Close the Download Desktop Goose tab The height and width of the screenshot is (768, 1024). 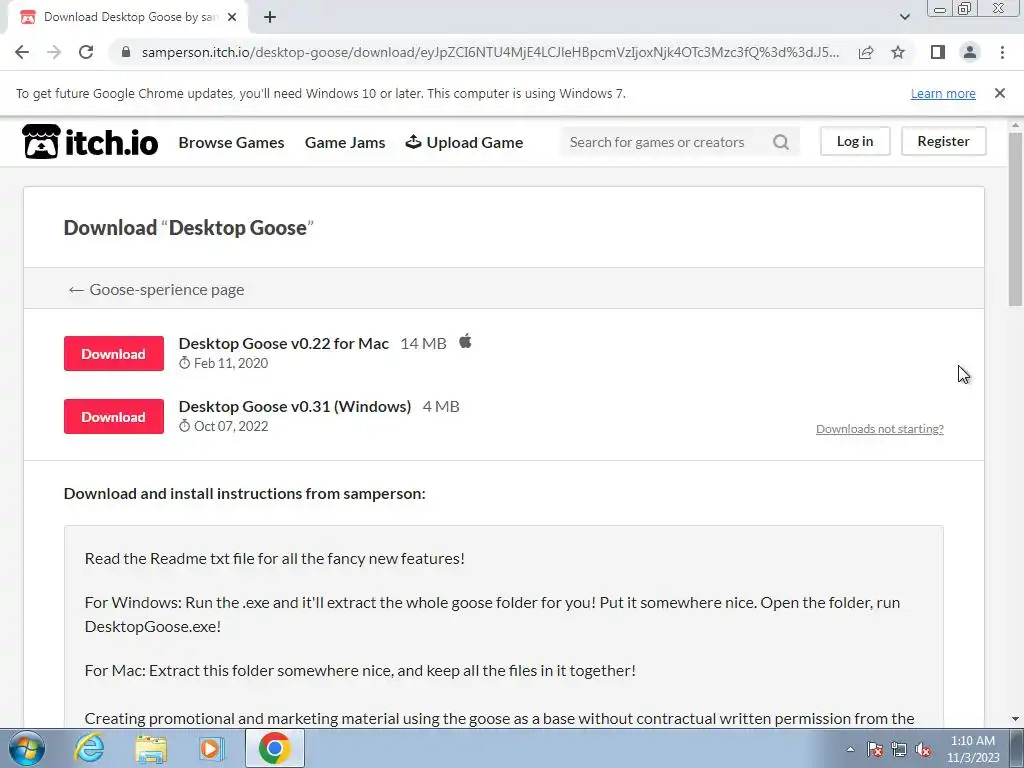(x=232, y=17)
